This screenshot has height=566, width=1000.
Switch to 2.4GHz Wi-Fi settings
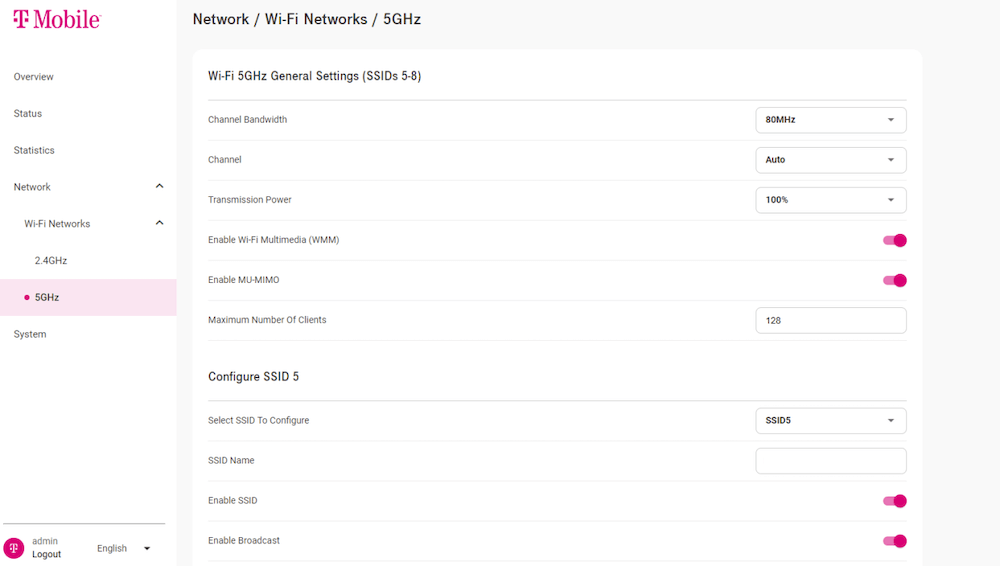pyautogui.click(x=51, y=261)
